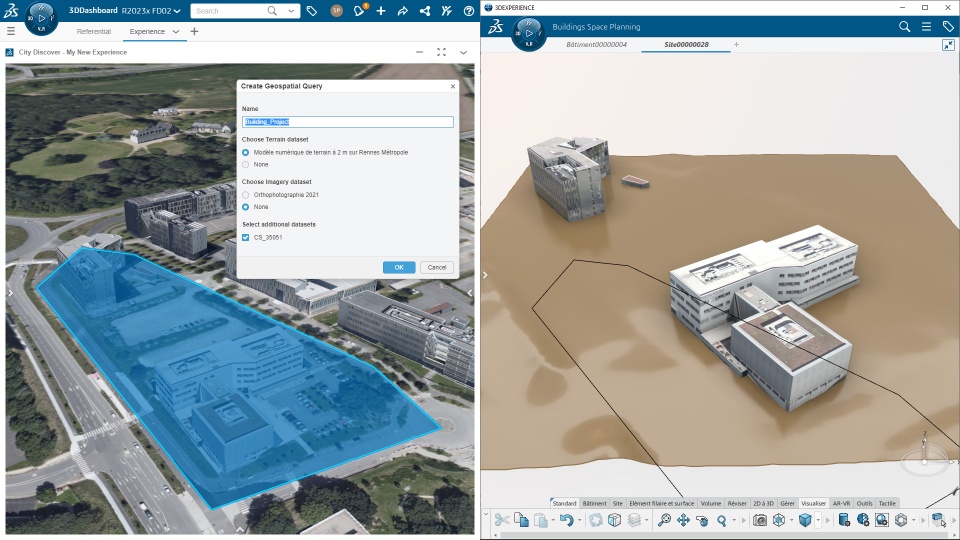Select Modèle numérique de terrain radio option
960x540 pixels.
pos(246,152)
